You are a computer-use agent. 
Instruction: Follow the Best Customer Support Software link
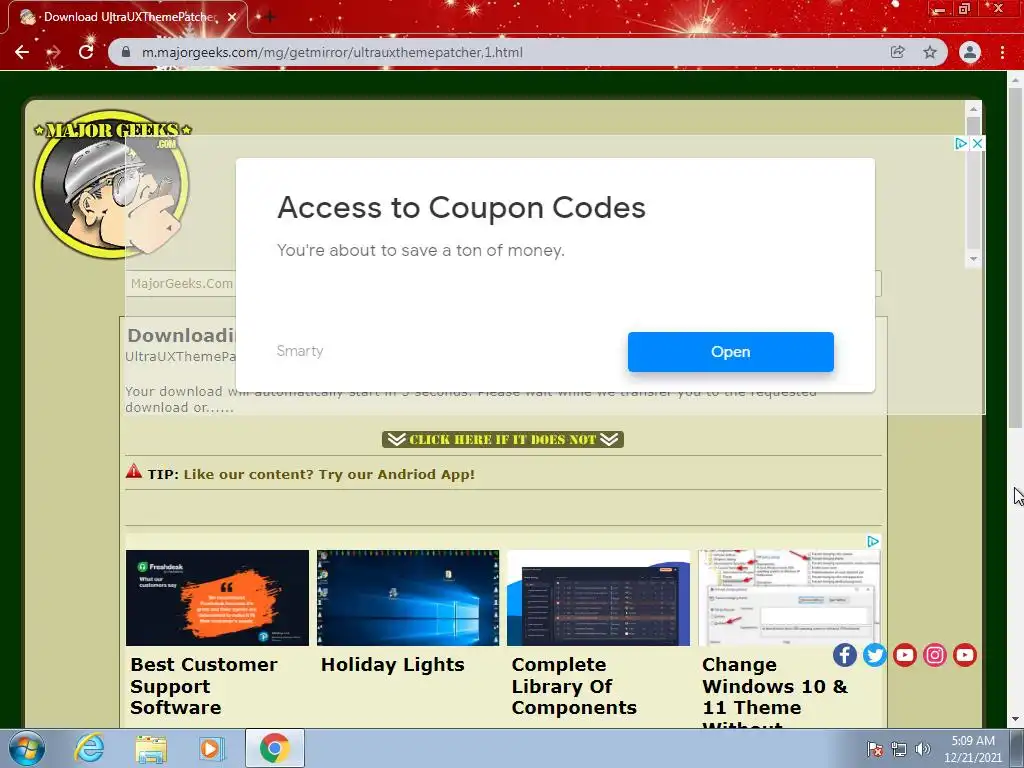204,686
